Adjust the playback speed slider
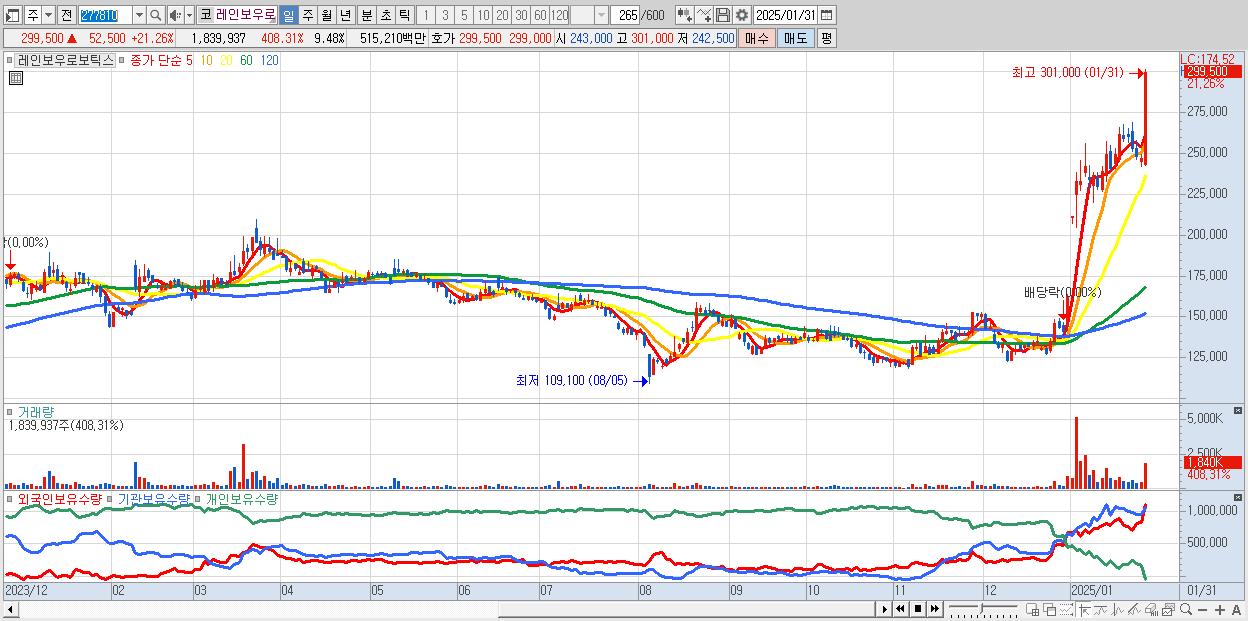 tap(983, 609)
